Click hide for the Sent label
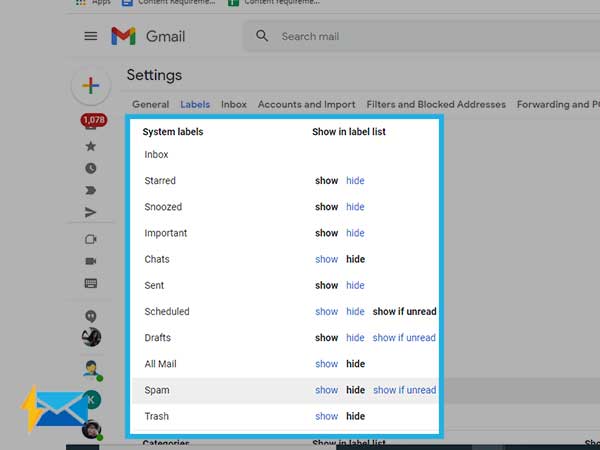Image resolution: width=600 pixels, height=450 pixels. (355, 285)
